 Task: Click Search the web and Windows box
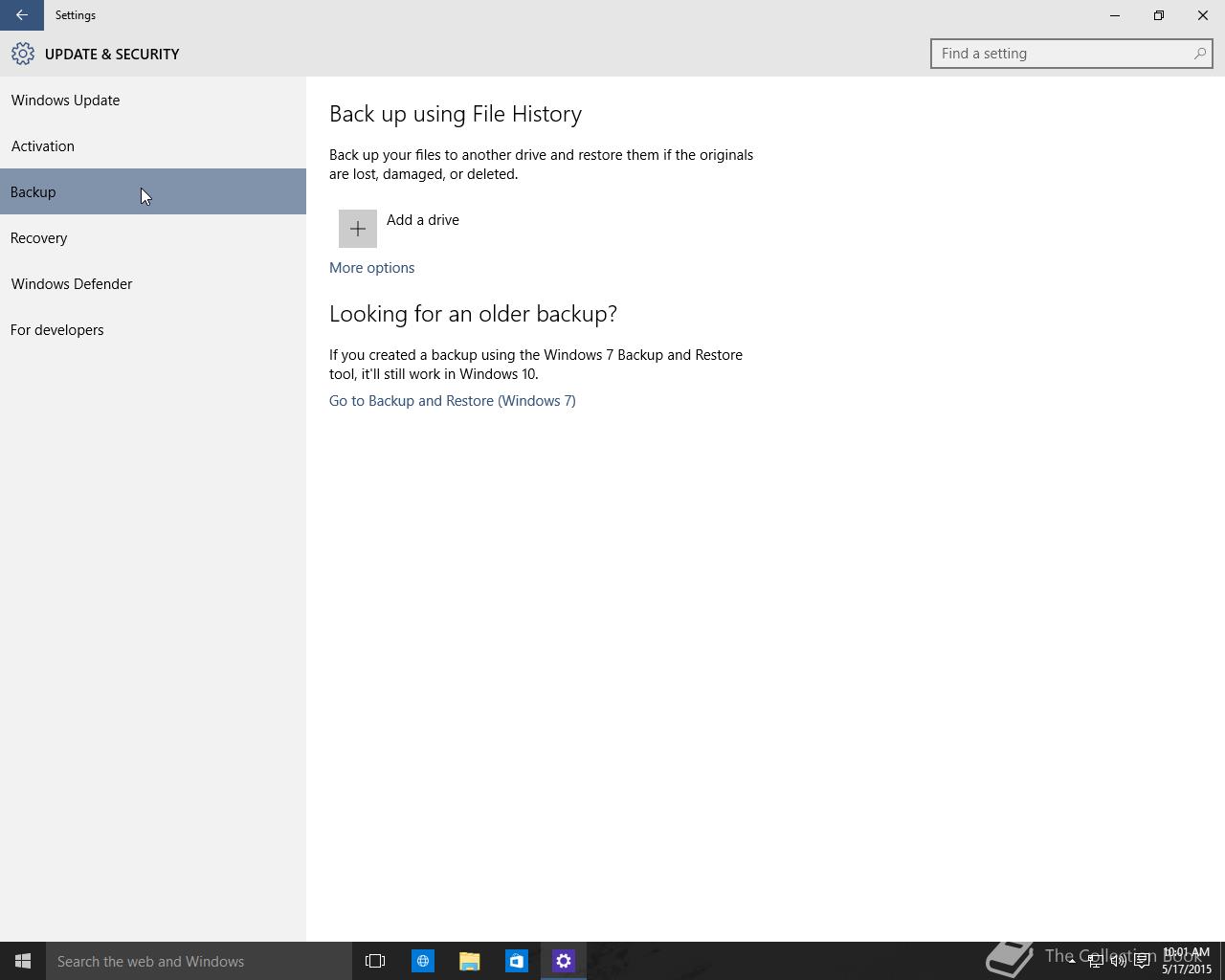(x=199, y=961)
